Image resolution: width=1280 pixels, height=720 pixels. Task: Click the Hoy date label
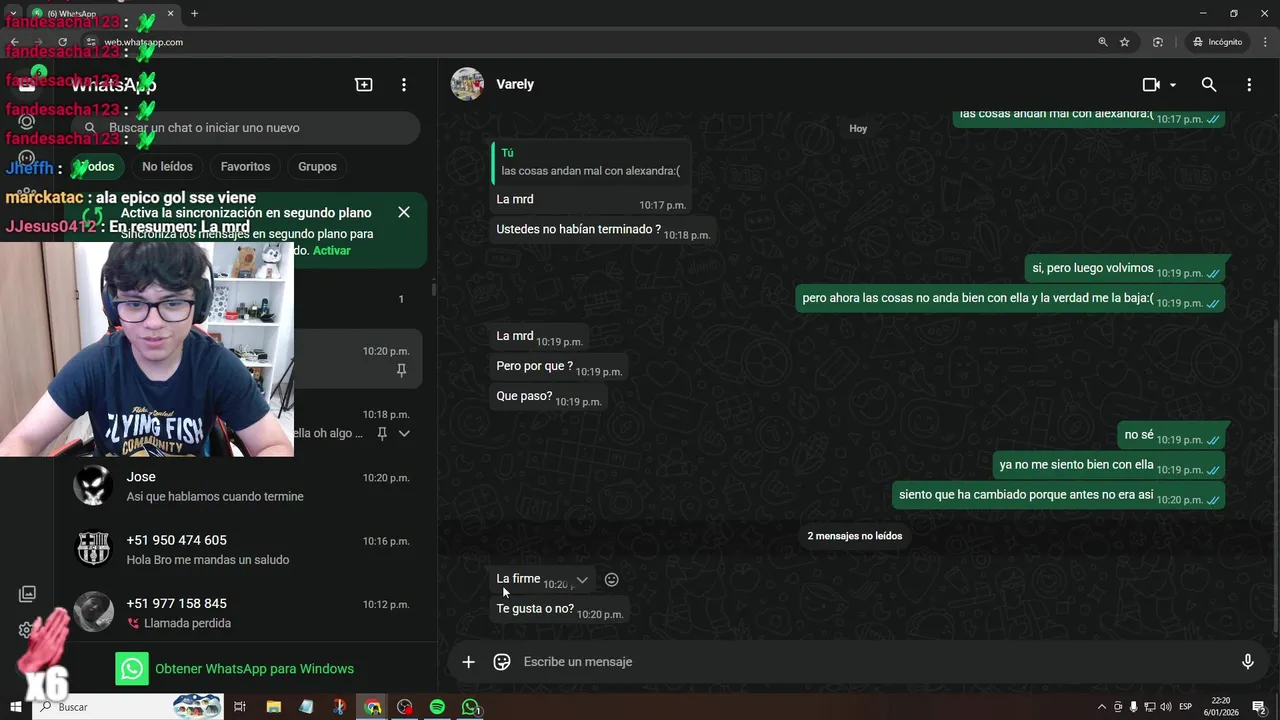tap(858, 129)
